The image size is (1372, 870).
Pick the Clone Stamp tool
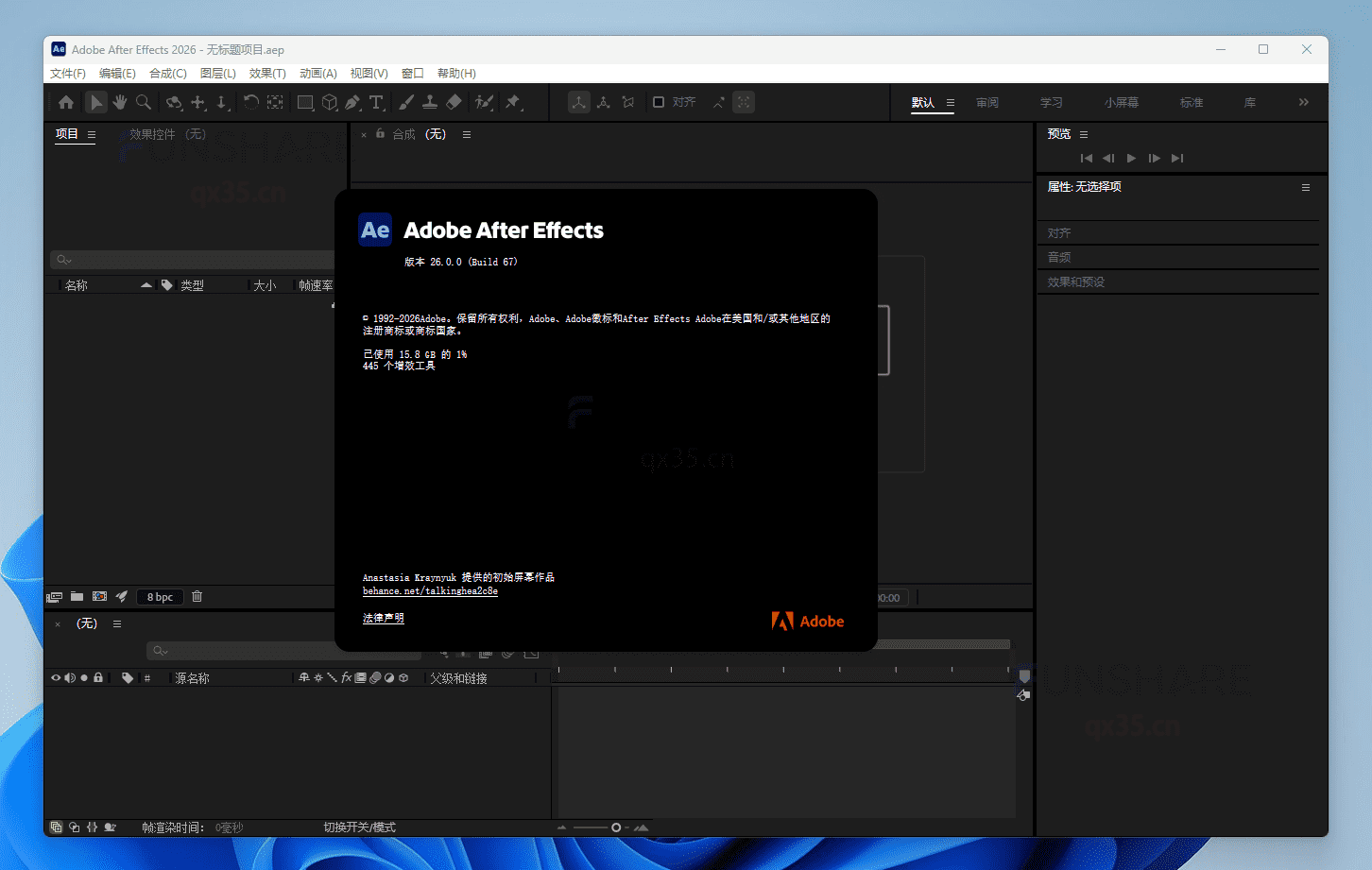pyautogui.click(x=430, y=102)
